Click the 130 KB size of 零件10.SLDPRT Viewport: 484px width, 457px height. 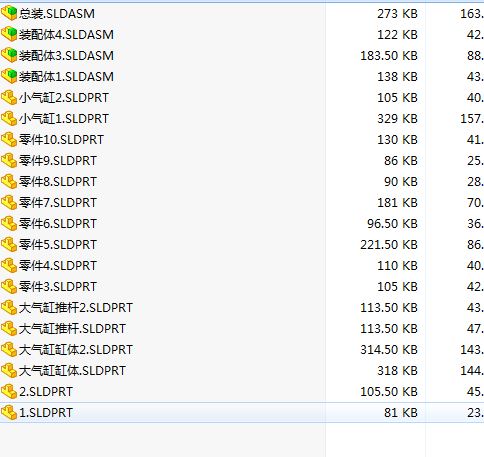[x=397, y=140]
